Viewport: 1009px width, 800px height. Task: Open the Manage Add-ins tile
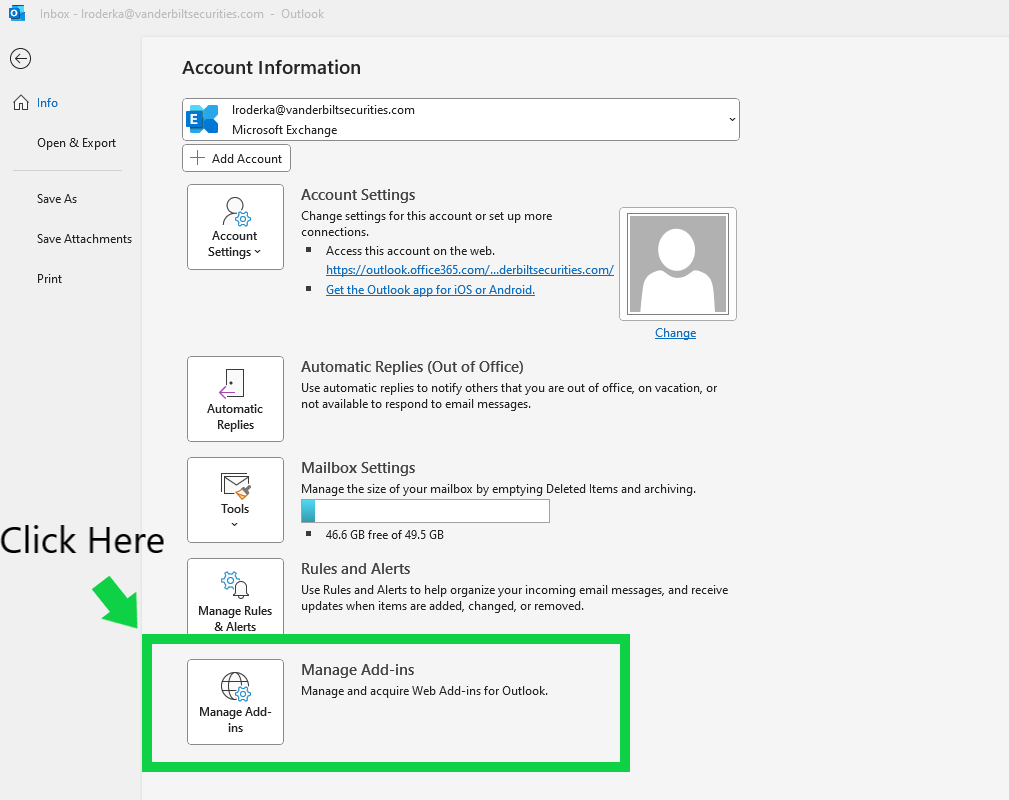[236, 702]
